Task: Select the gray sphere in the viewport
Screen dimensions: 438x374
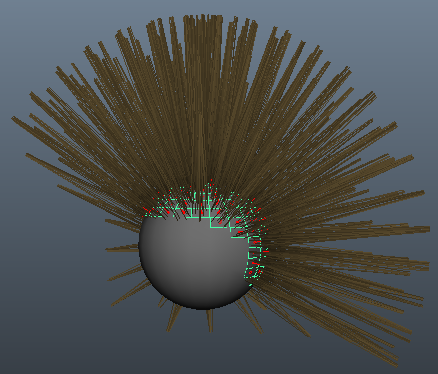Action: [x=195, y=263]
